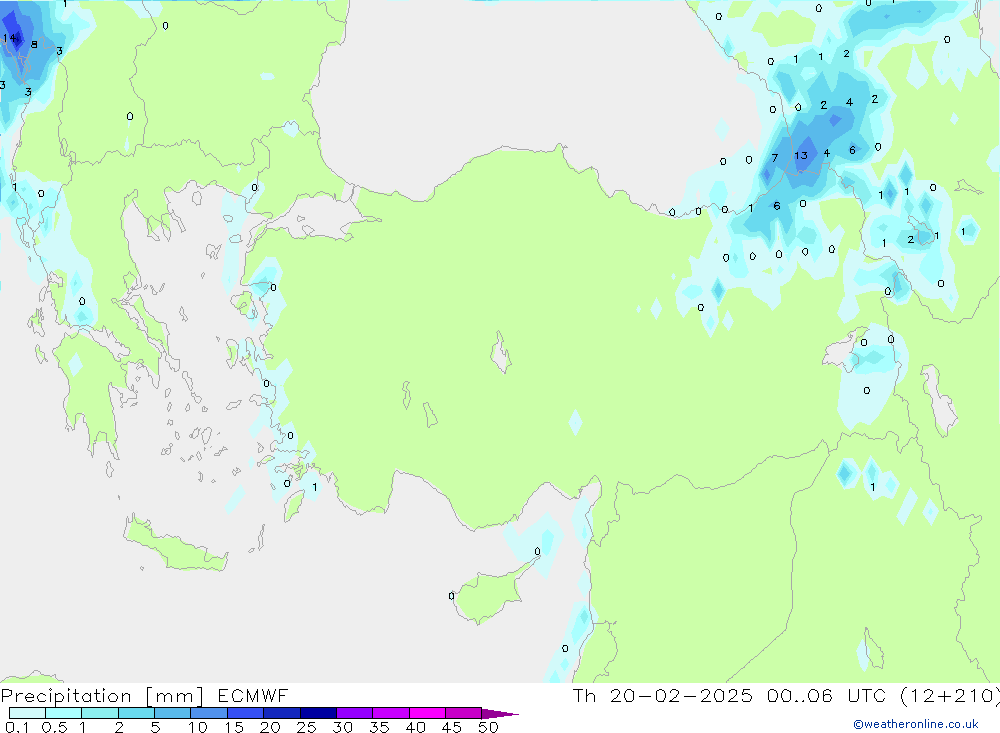Click the '7' value beside the 13
Screen dimensions: 1000x733
pyautogui.click(x=775, y=158)
